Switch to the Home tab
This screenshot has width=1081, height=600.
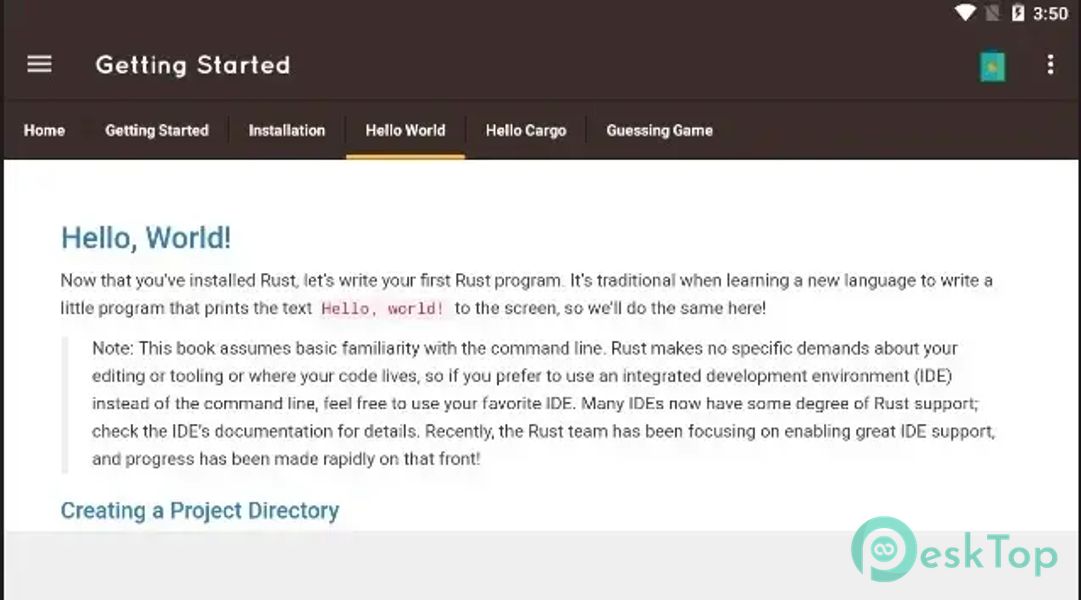point(44,130)
